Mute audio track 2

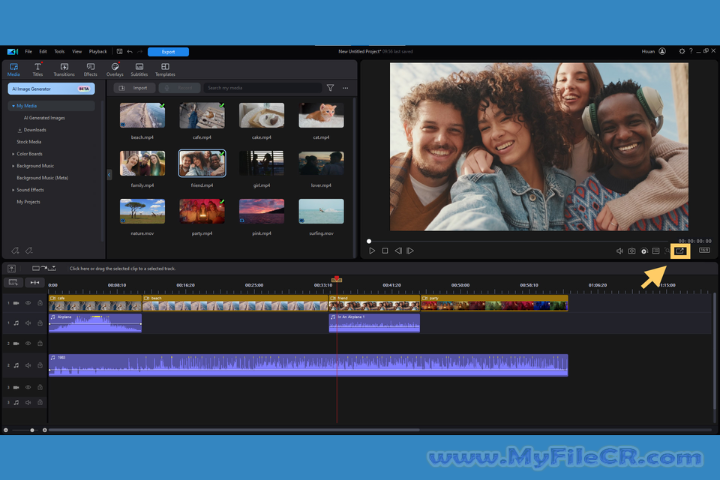tap(28, 366)
